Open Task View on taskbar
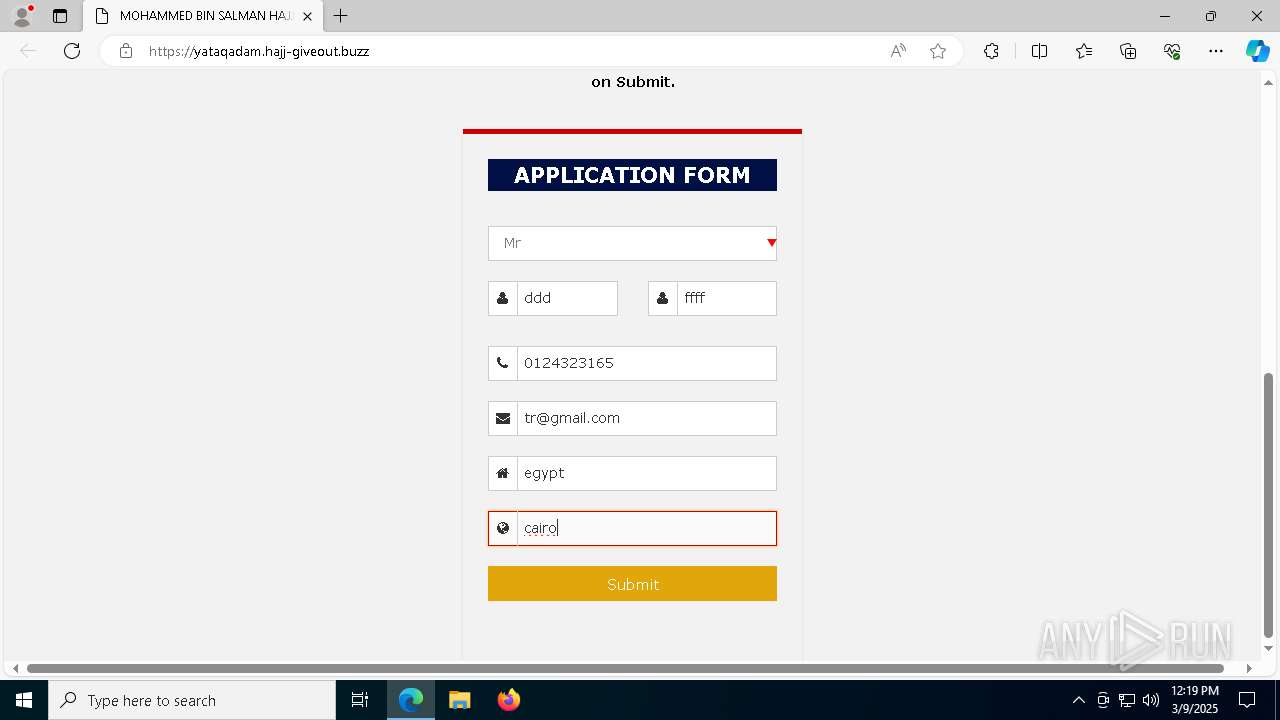 tap(360, 700)
